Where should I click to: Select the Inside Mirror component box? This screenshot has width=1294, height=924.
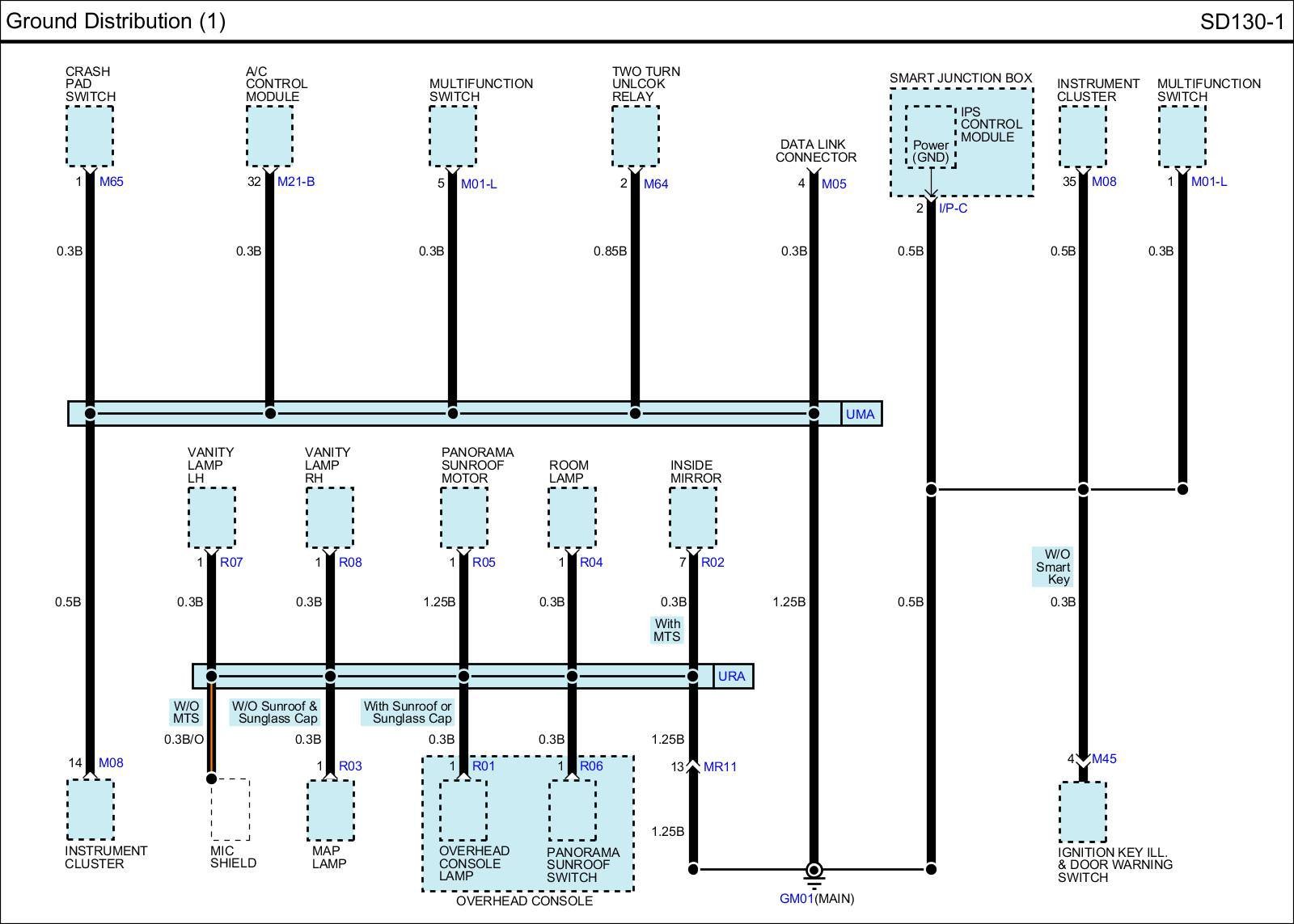pos(693,518)
